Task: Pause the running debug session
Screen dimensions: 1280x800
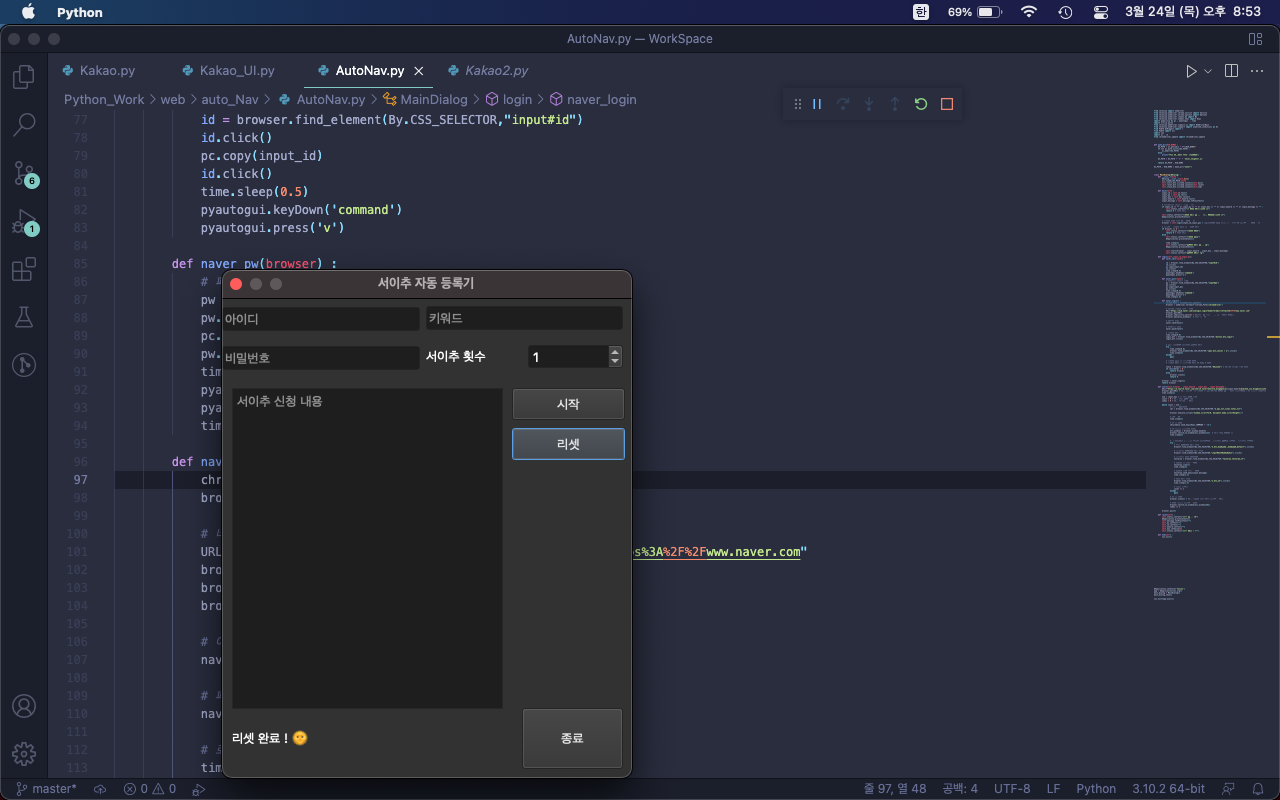Action: tap(817, 104)
